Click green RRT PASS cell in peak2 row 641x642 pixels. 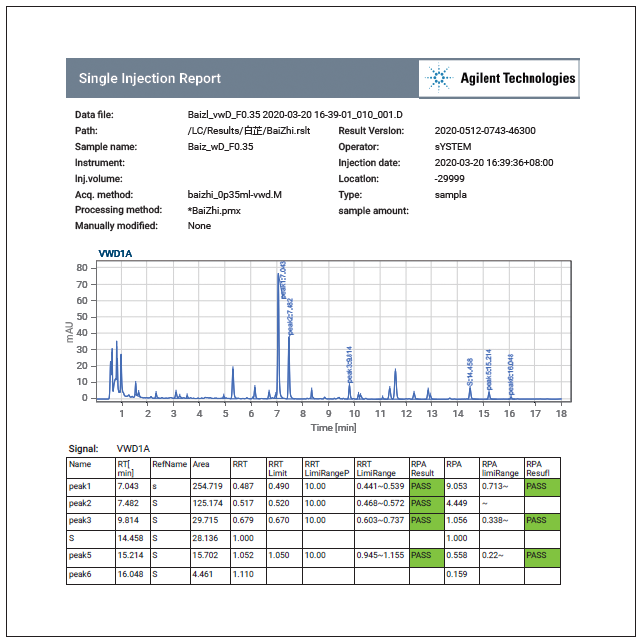427,504
